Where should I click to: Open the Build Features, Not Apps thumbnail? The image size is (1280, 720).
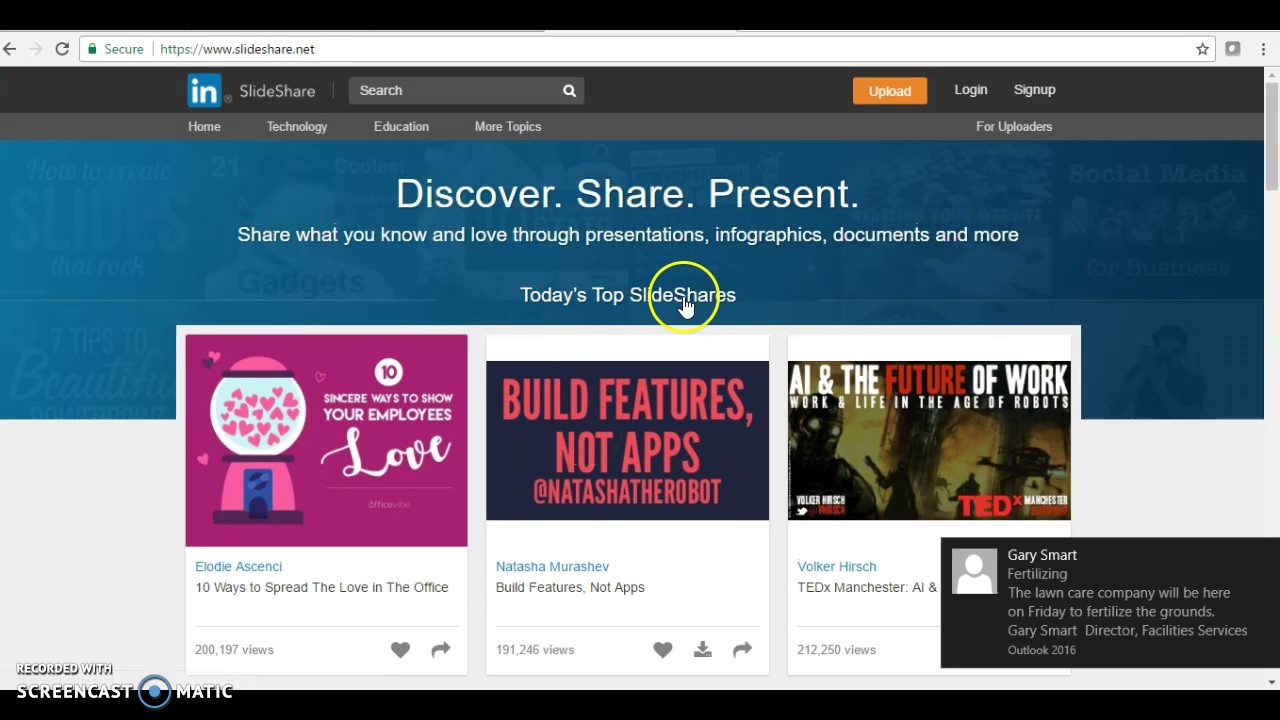coord(627,441)
